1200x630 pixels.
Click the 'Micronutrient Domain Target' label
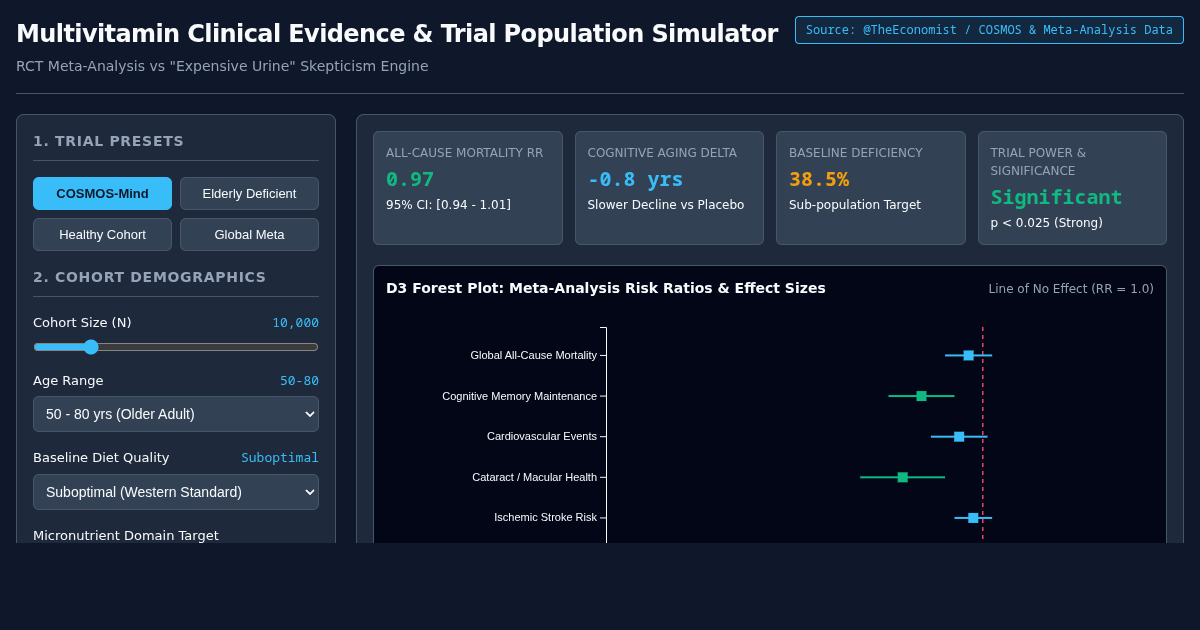[x=126, y=535]
